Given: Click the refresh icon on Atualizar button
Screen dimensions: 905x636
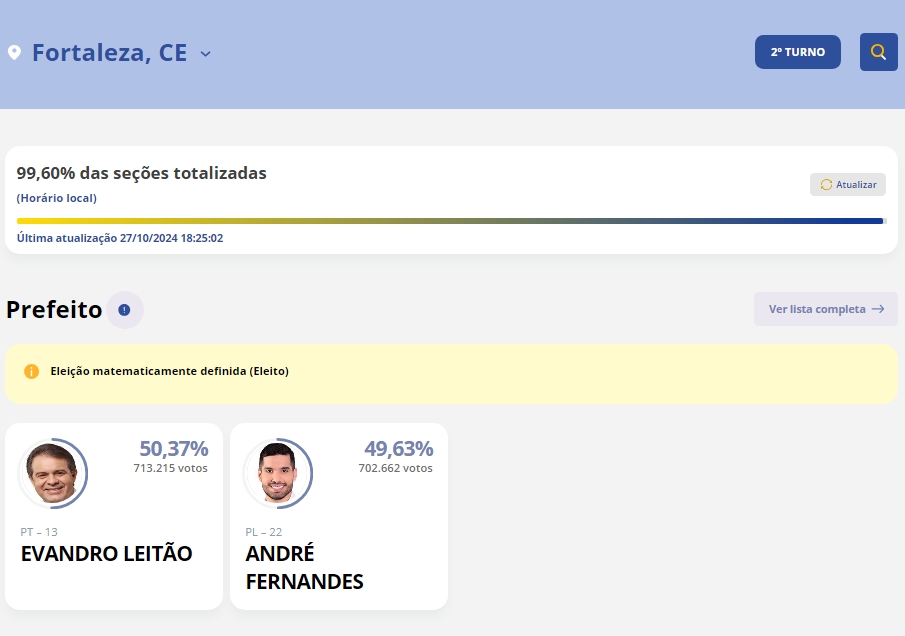Looking at the screenshot, I should (825, 184).
